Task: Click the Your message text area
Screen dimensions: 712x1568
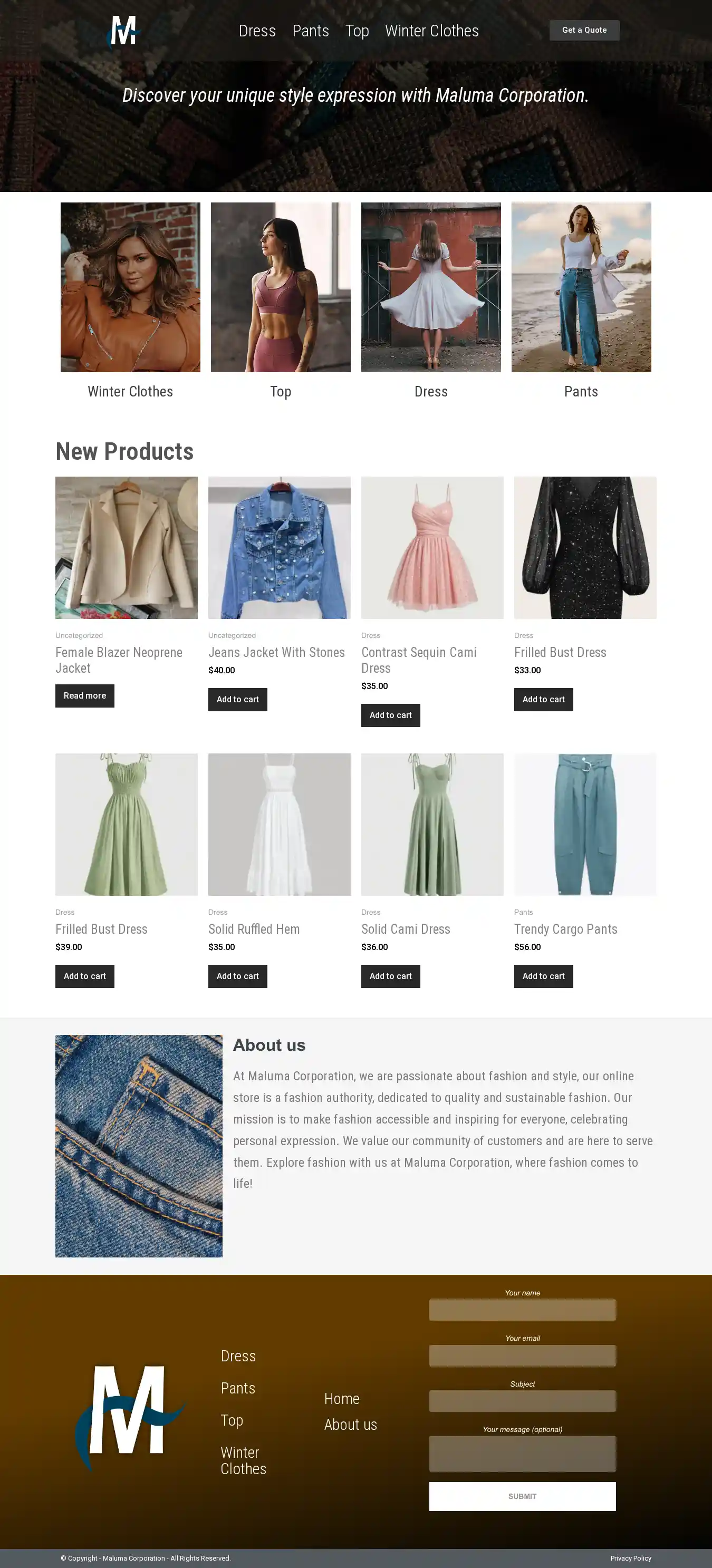Action: pos(523,1454)
